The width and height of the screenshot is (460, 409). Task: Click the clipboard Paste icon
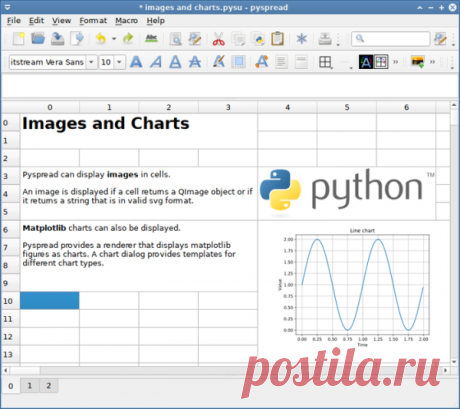(x=277, y=39)
